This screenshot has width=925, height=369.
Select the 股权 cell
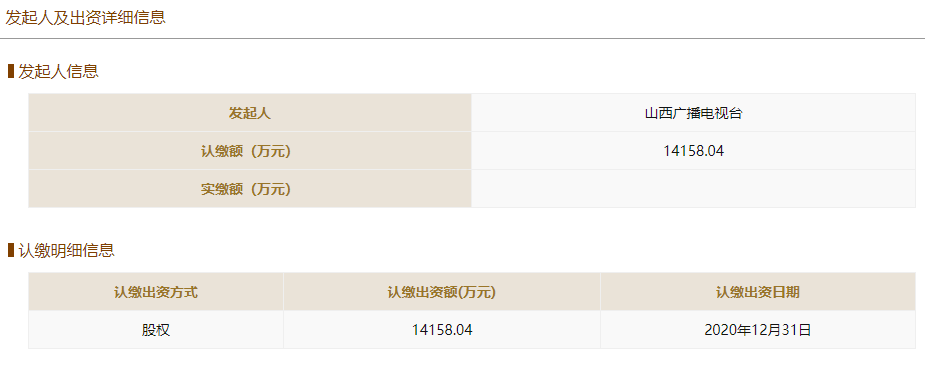[156, 330]
